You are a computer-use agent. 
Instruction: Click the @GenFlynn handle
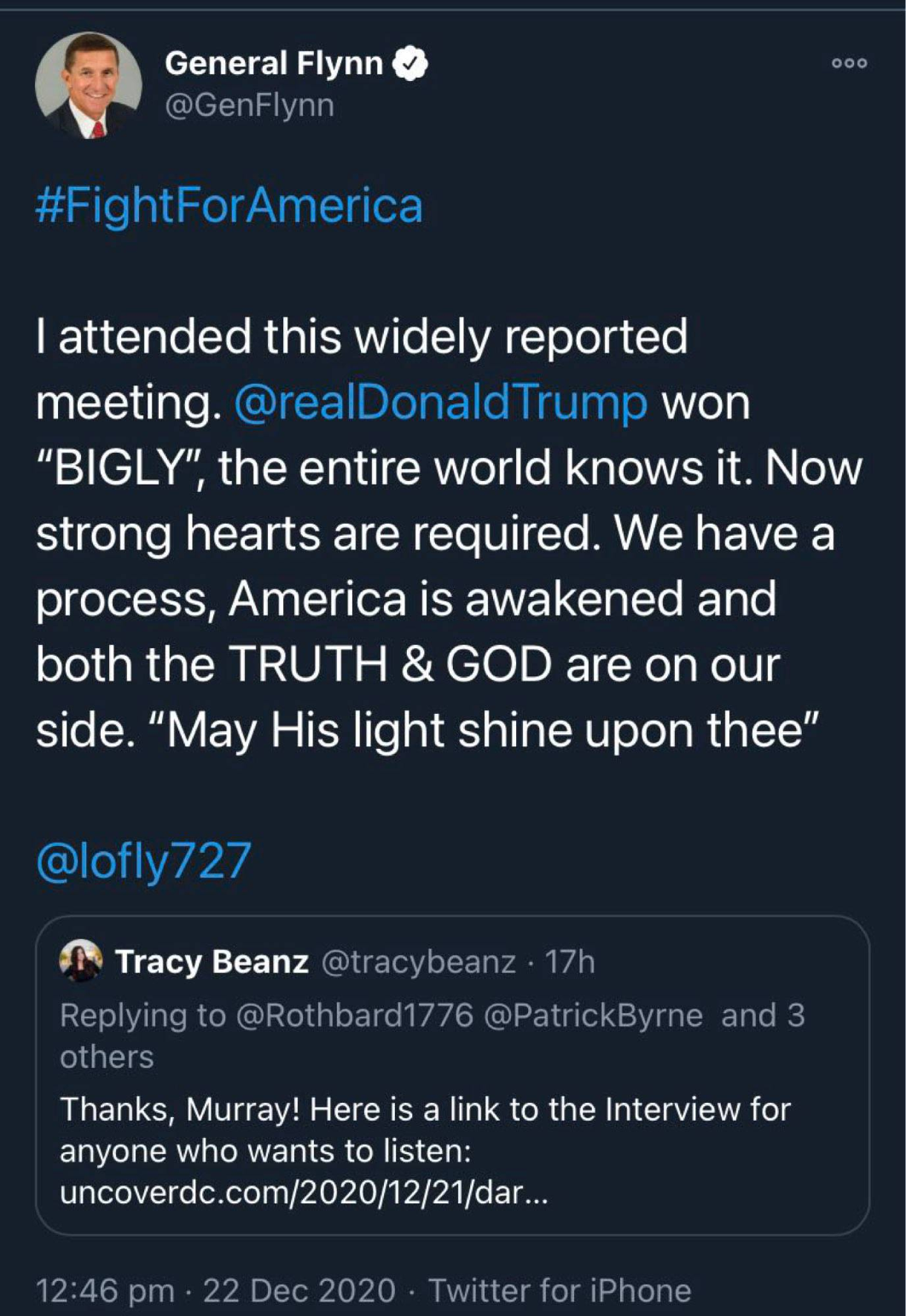[x=249, y=106]
